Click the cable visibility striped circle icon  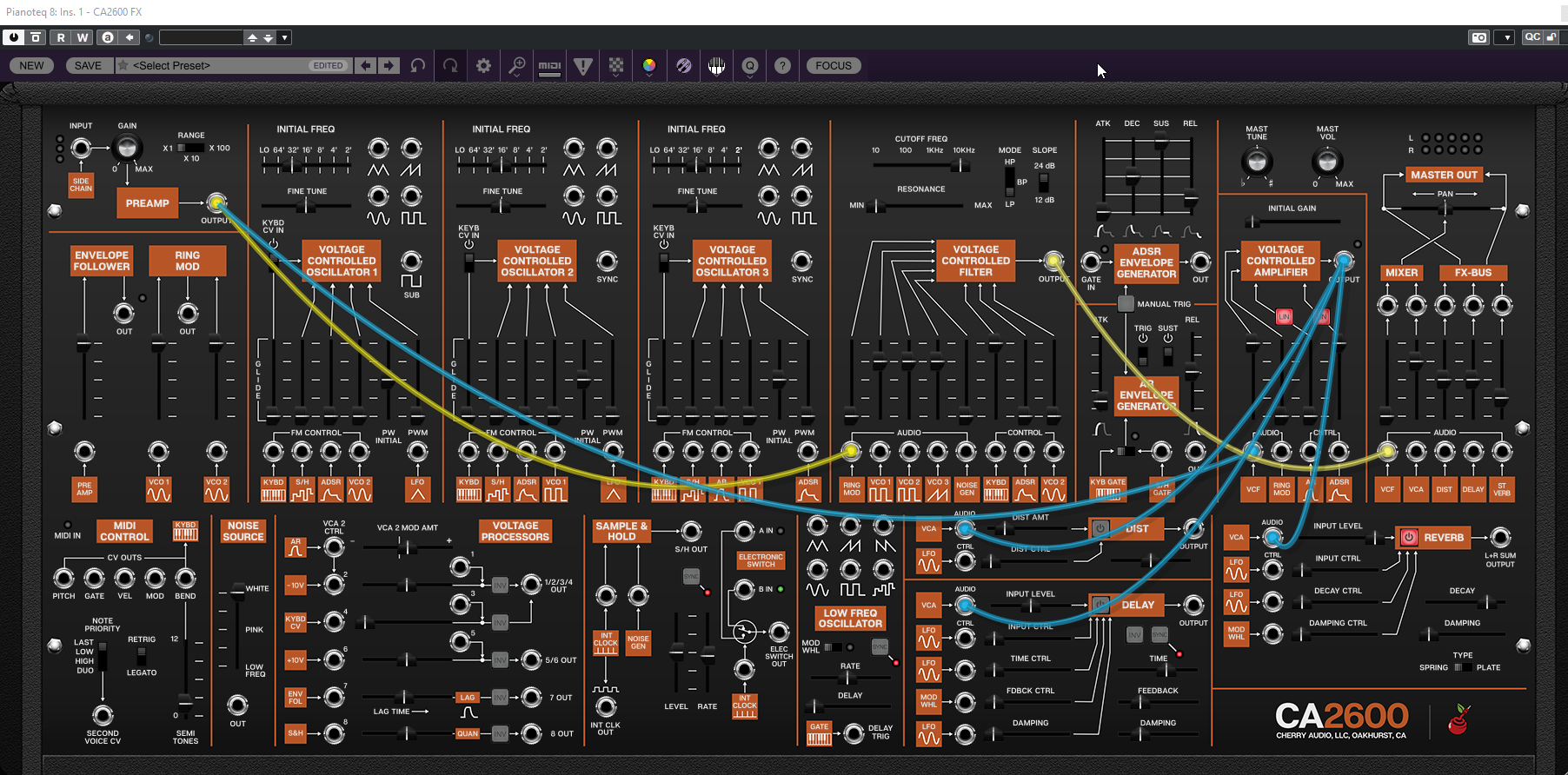(684, 66)
